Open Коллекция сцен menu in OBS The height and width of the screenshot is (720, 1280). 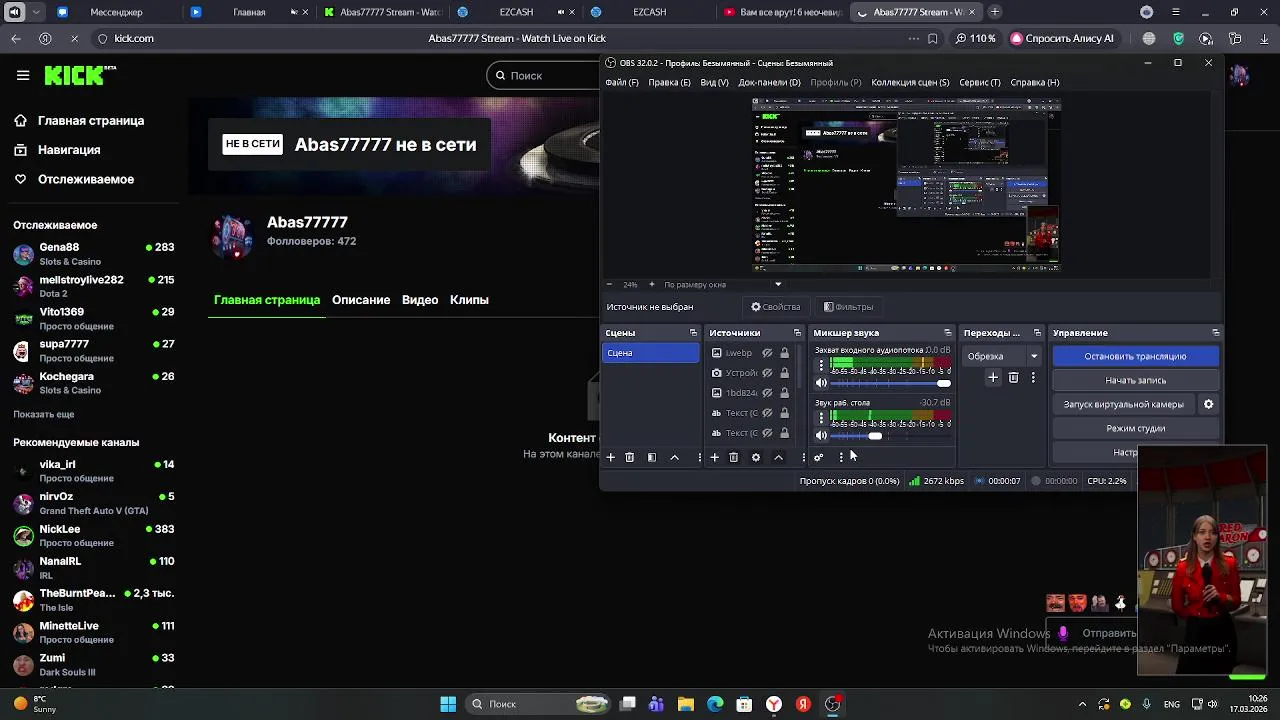[x=910, y=82]
